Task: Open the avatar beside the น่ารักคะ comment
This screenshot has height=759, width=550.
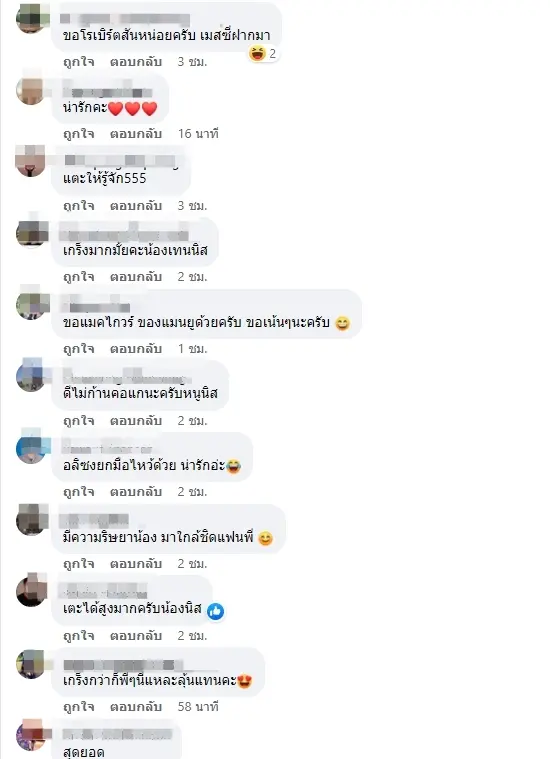Action: [31, 90]
